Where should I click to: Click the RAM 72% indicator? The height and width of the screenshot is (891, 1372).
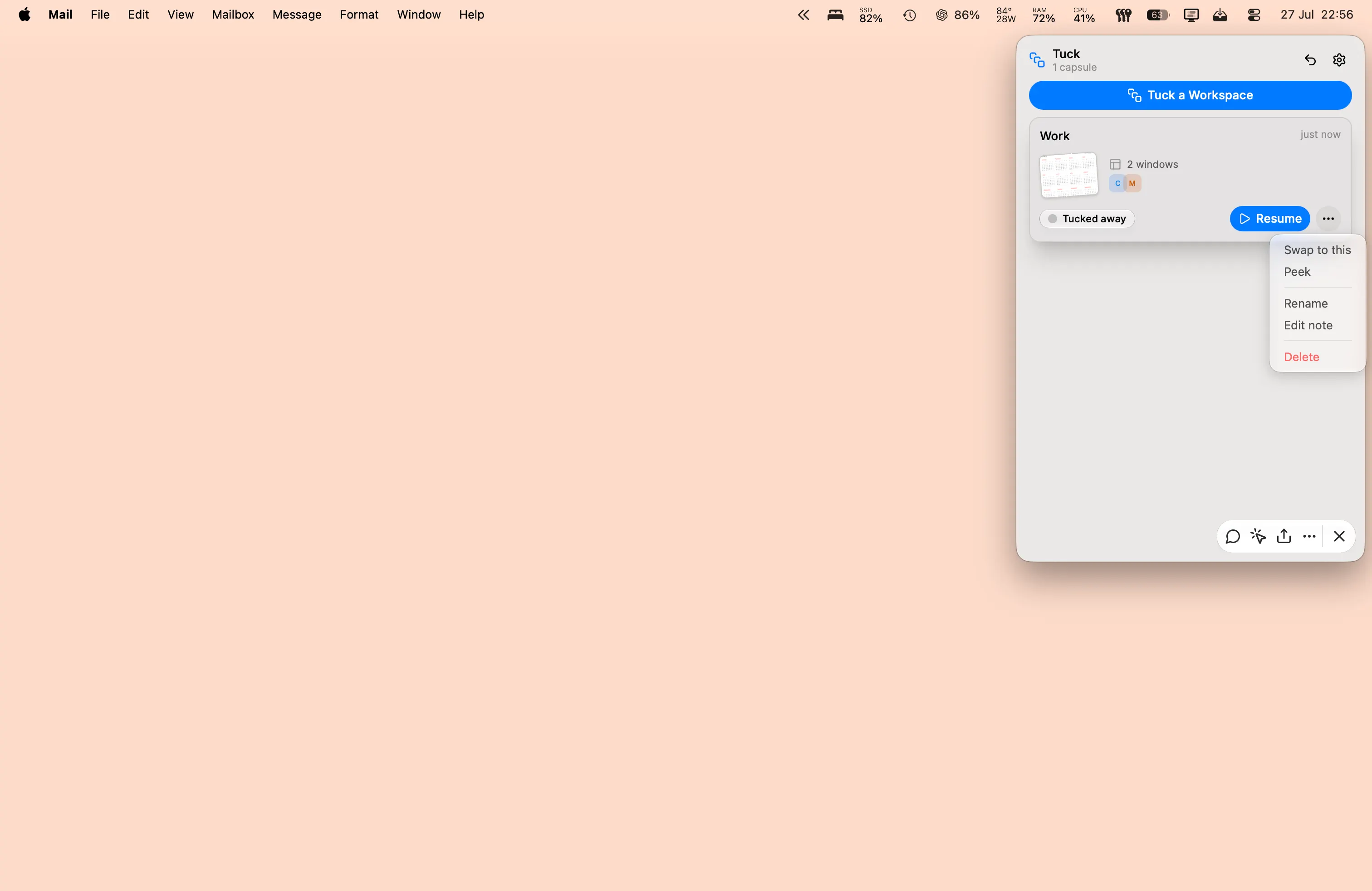coord(1044,15)
